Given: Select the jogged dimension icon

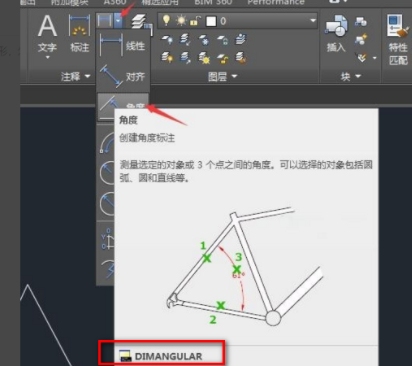Looking at the screenshot, I should [x=107, y=269].
